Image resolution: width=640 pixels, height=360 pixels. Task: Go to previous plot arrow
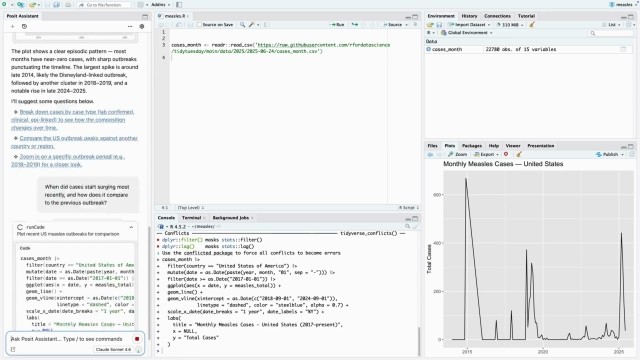tap(430, 154)
